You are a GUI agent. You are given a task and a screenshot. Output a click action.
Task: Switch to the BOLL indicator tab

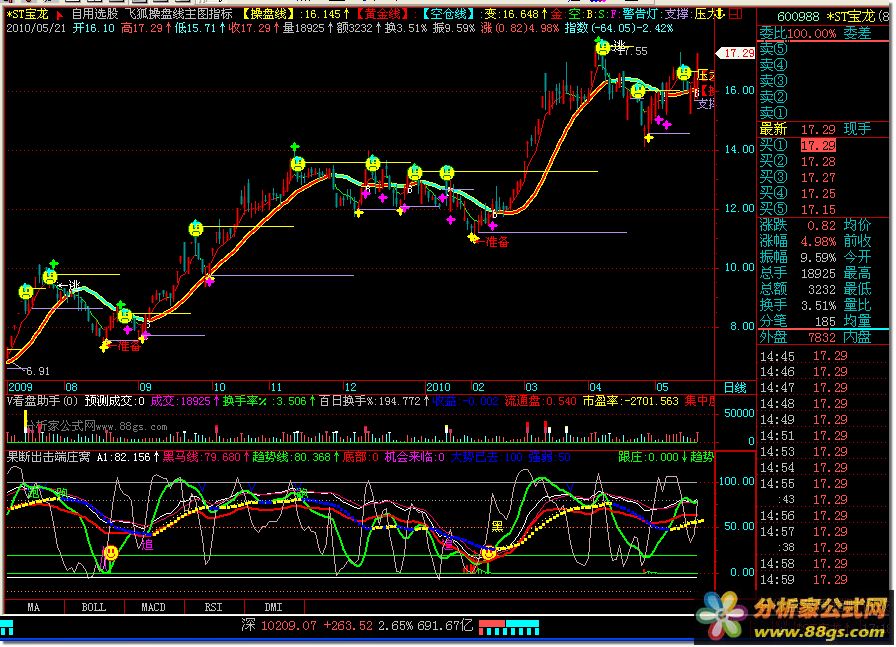click(93, 606)
